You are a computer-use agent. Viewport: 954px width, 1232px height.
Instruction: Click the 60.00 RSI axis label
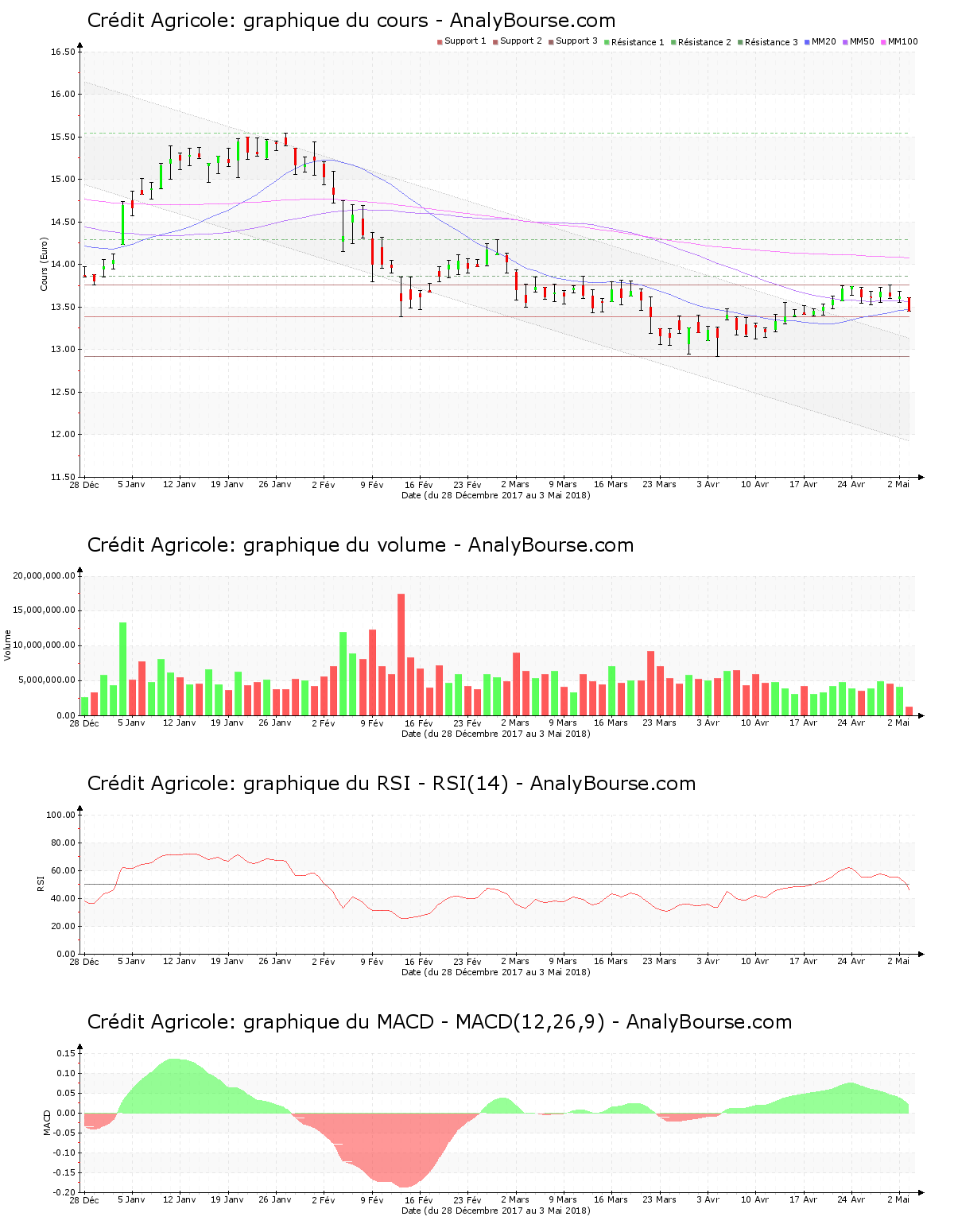point(63,870)
